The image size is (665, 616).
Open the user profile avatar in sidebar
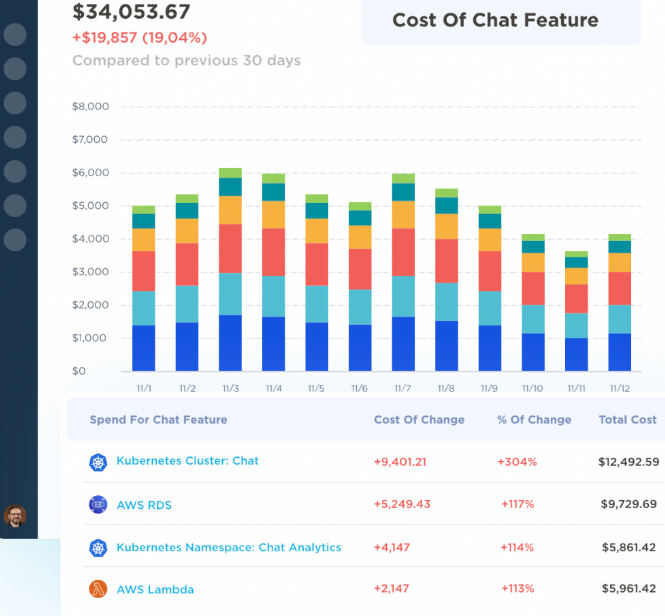coord(15,516)
